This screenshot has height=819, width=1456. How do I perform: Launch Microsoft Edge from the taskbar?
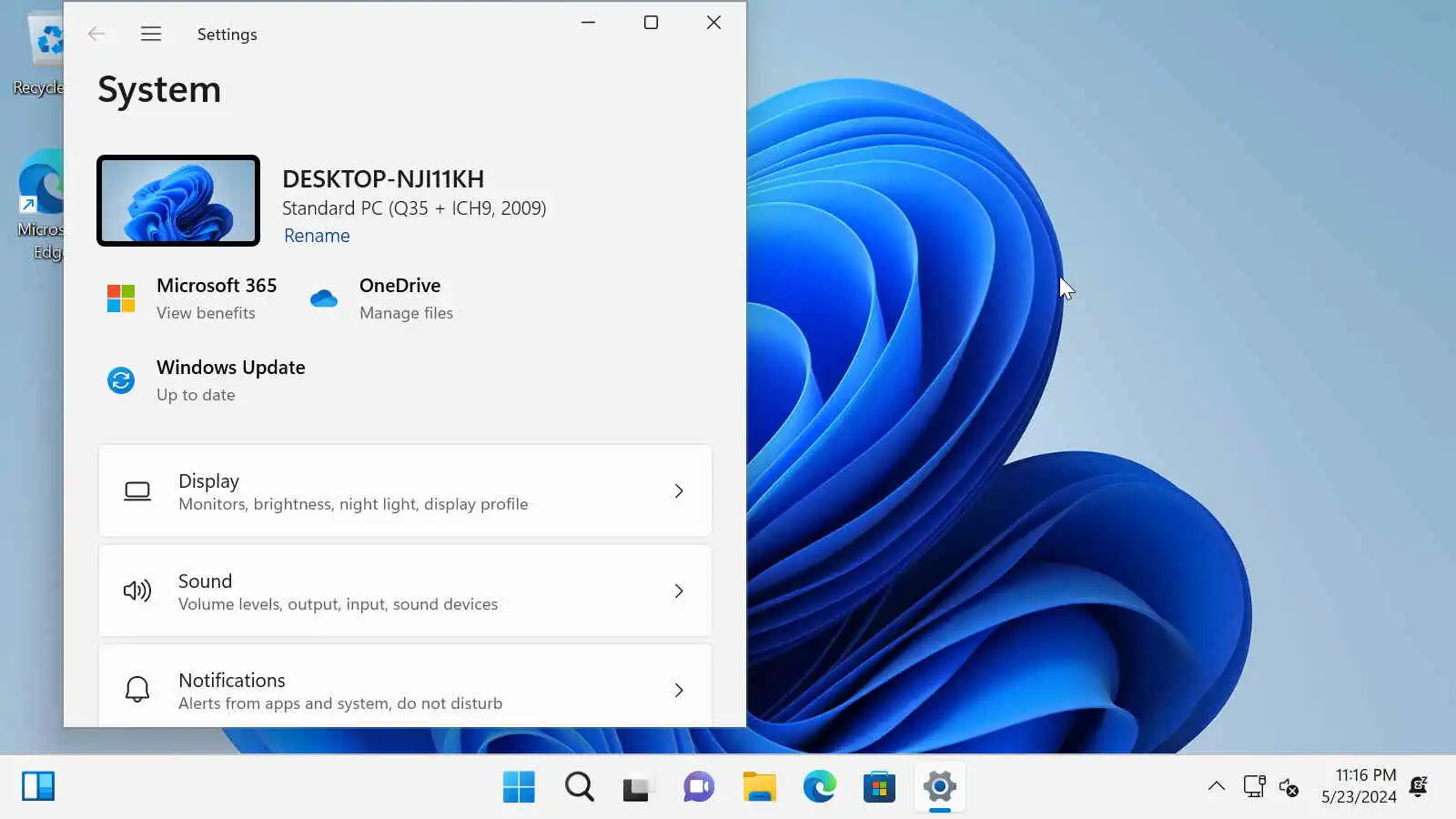click(819, 787)
